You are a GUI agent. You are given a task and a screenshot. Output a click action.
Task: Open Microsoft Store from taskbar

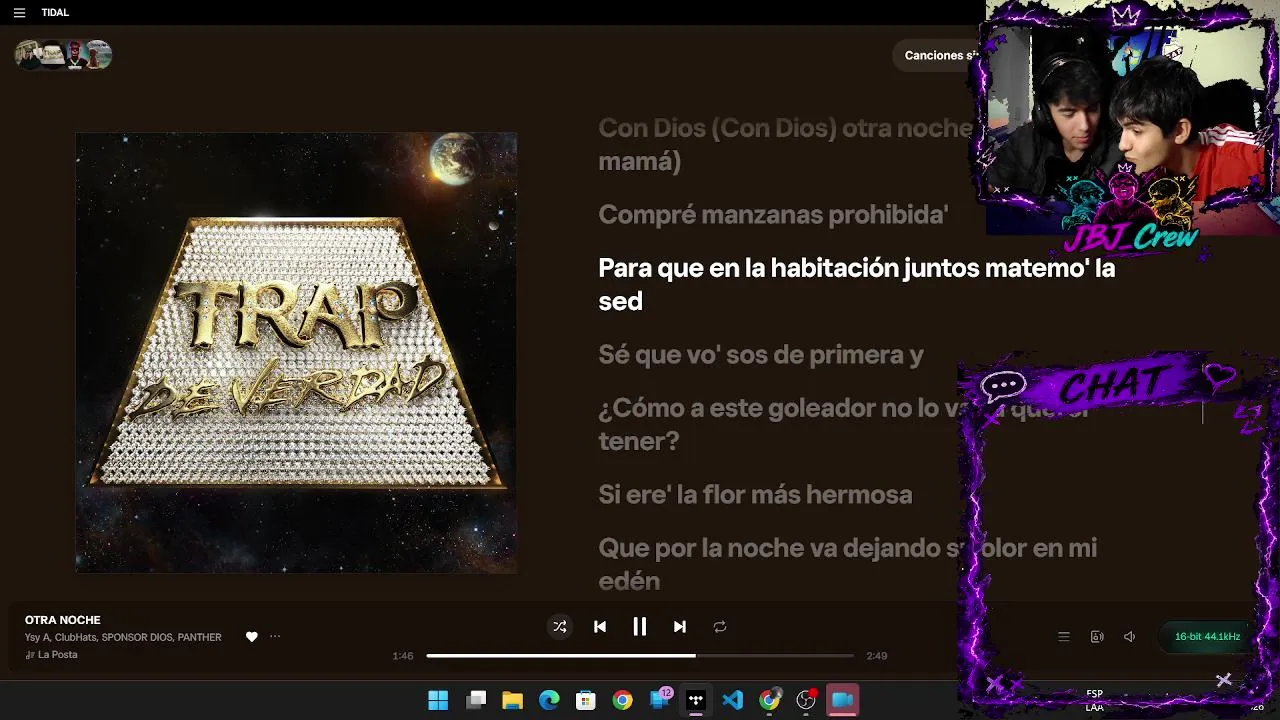[586, 700]
